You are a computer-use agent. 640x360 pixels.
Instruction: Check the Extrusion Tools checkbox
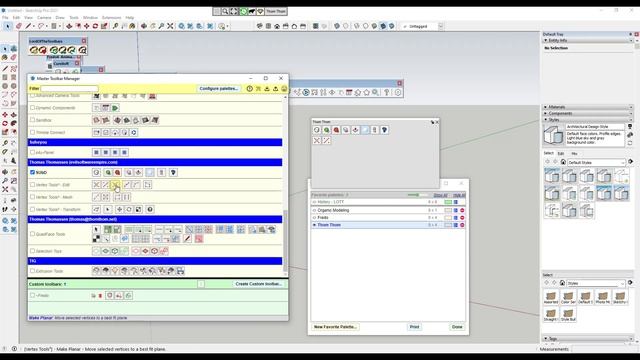[x=32, y=271]
